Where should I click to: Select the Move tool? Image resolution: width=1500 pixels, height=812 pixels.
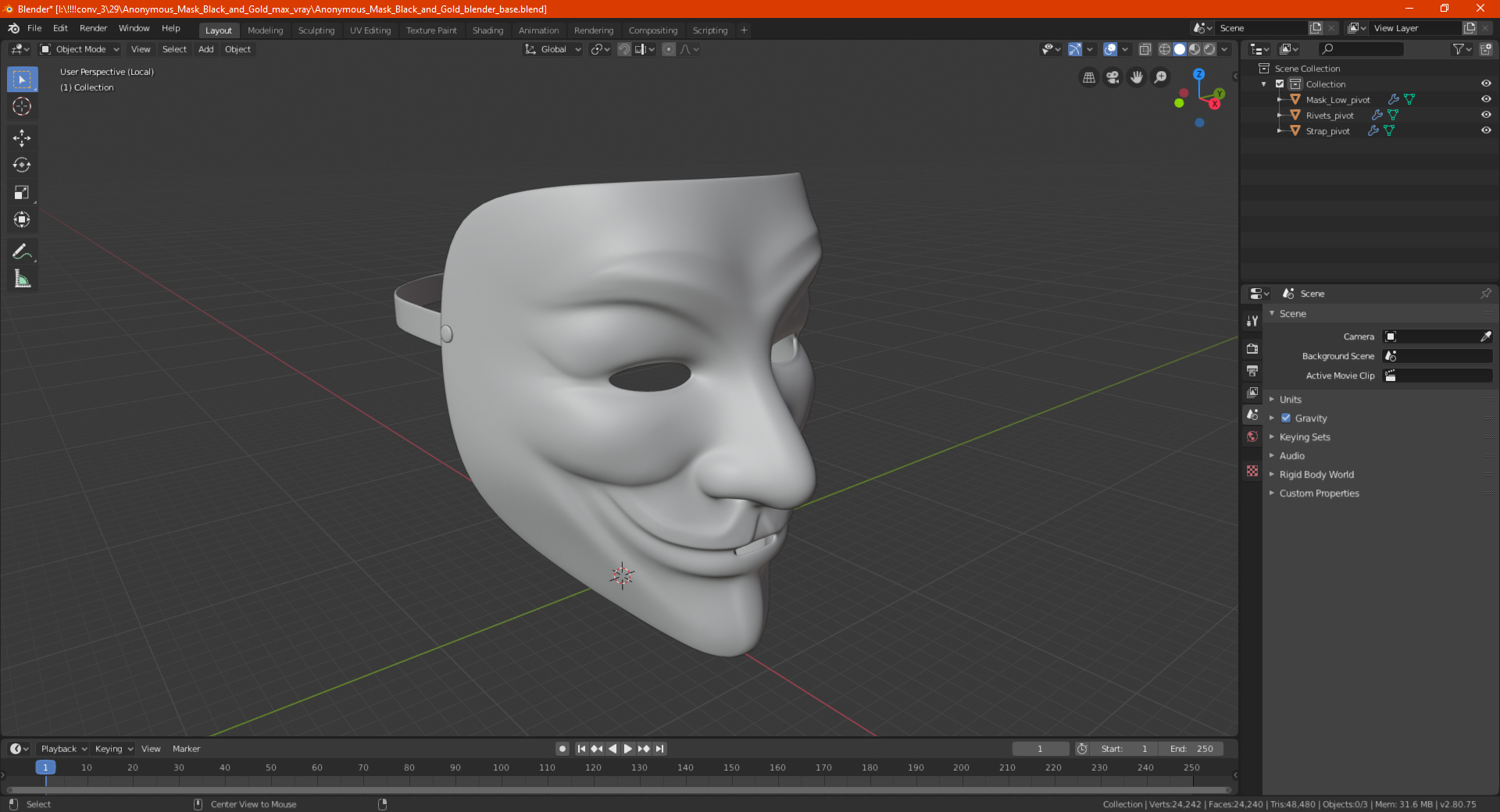click(22, 138)
